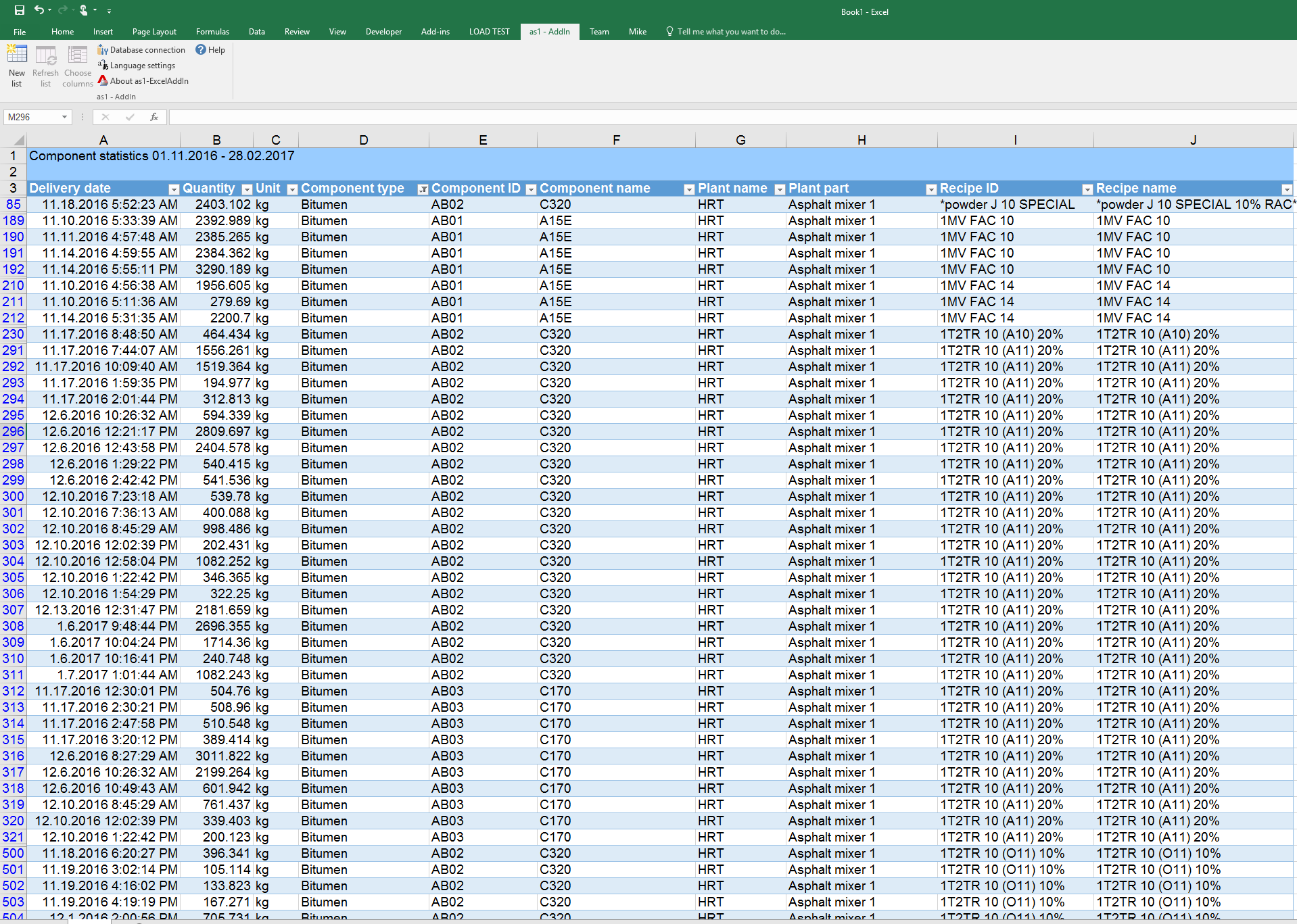Switch to the Insert ribbon tab

click(x=103, y=32)
